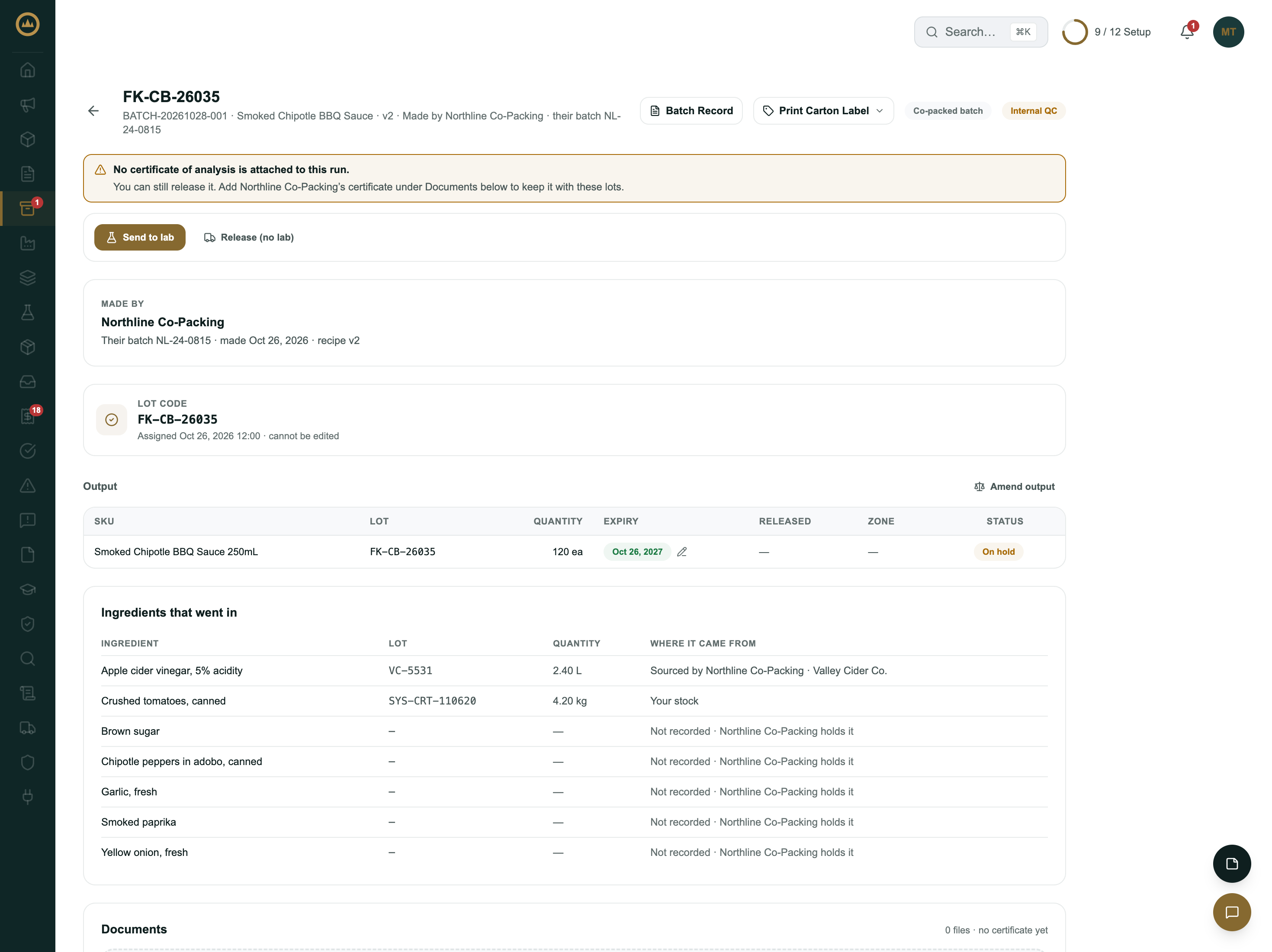The image size is (1272, 952).
Task: Click the lot code check-circle icon
Action: [x=112, y=420]
